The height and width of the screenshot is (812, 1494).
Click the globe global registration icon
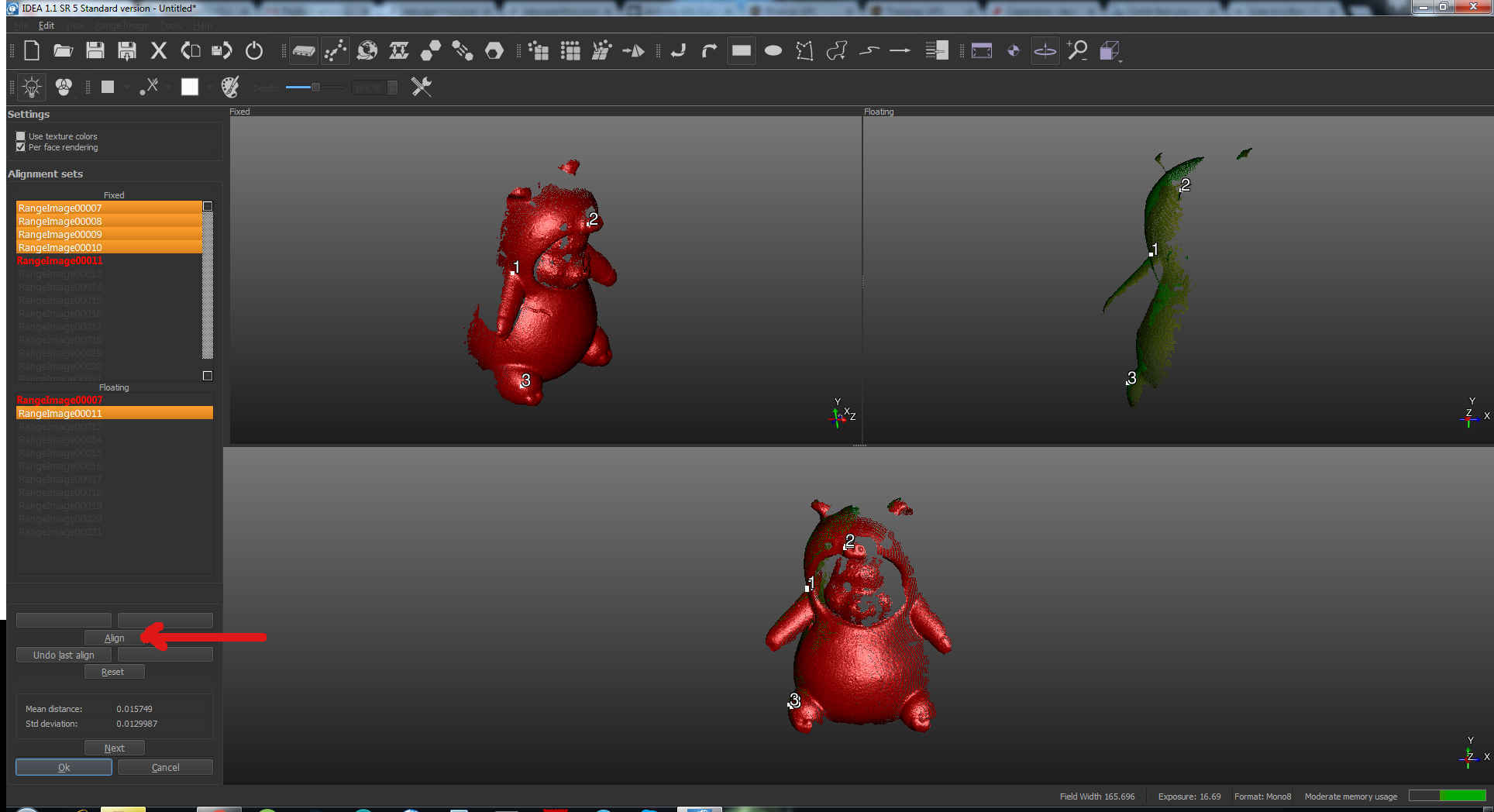click(367, 51)
